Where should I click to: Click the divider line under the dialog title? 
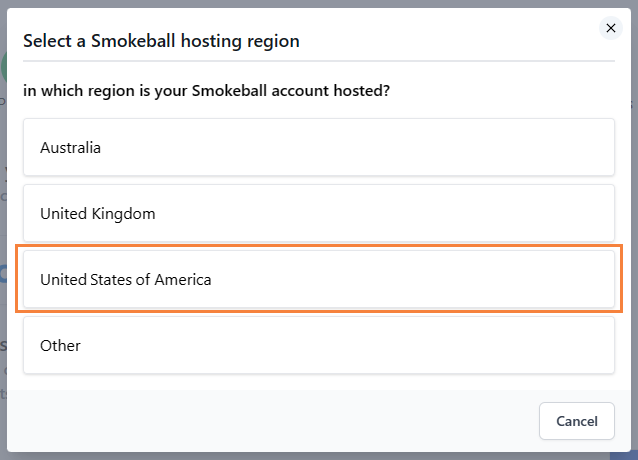pos(319,61)
